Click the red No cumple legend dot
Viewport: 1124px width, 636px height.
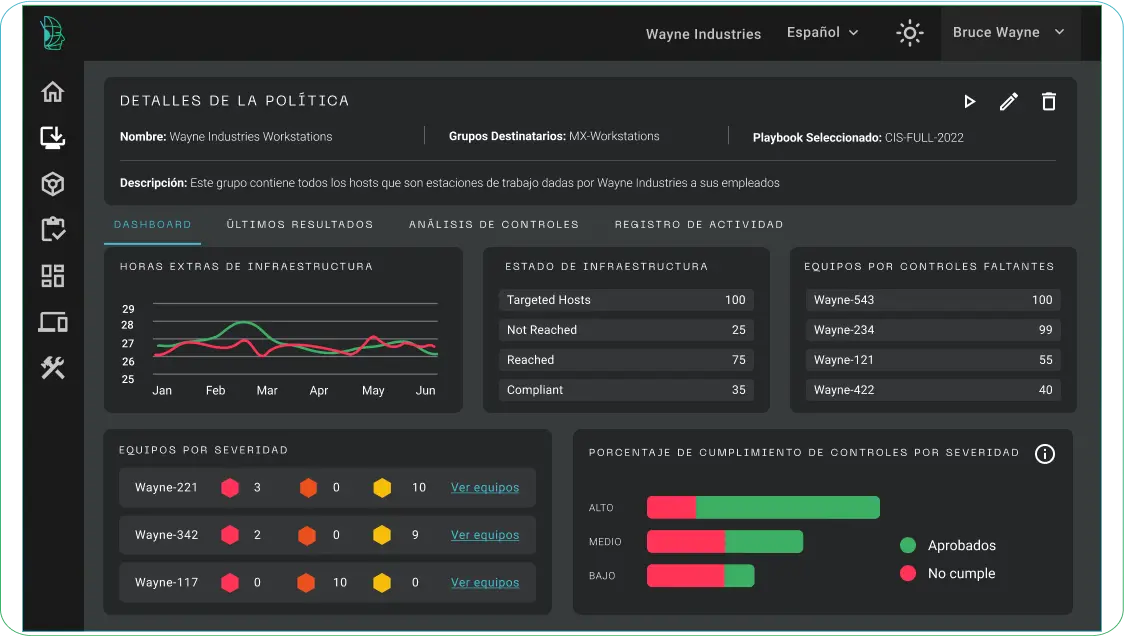point(908,573)
